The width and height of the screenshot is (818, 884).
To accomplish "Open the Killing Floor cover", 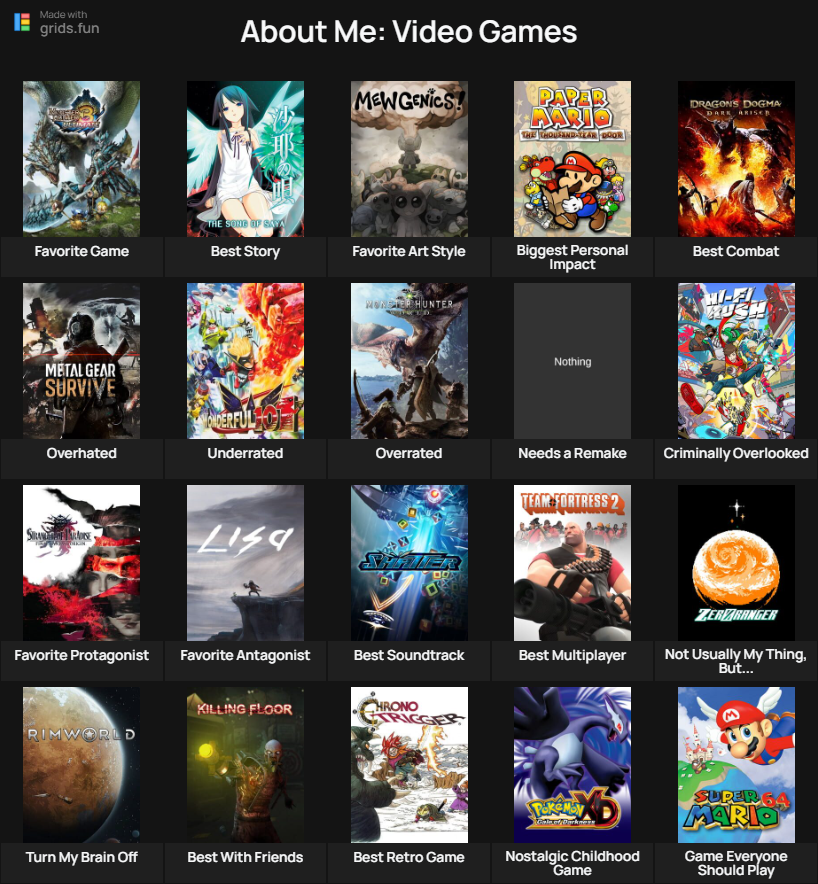I will pyautogui.click(x=245, y=764).
